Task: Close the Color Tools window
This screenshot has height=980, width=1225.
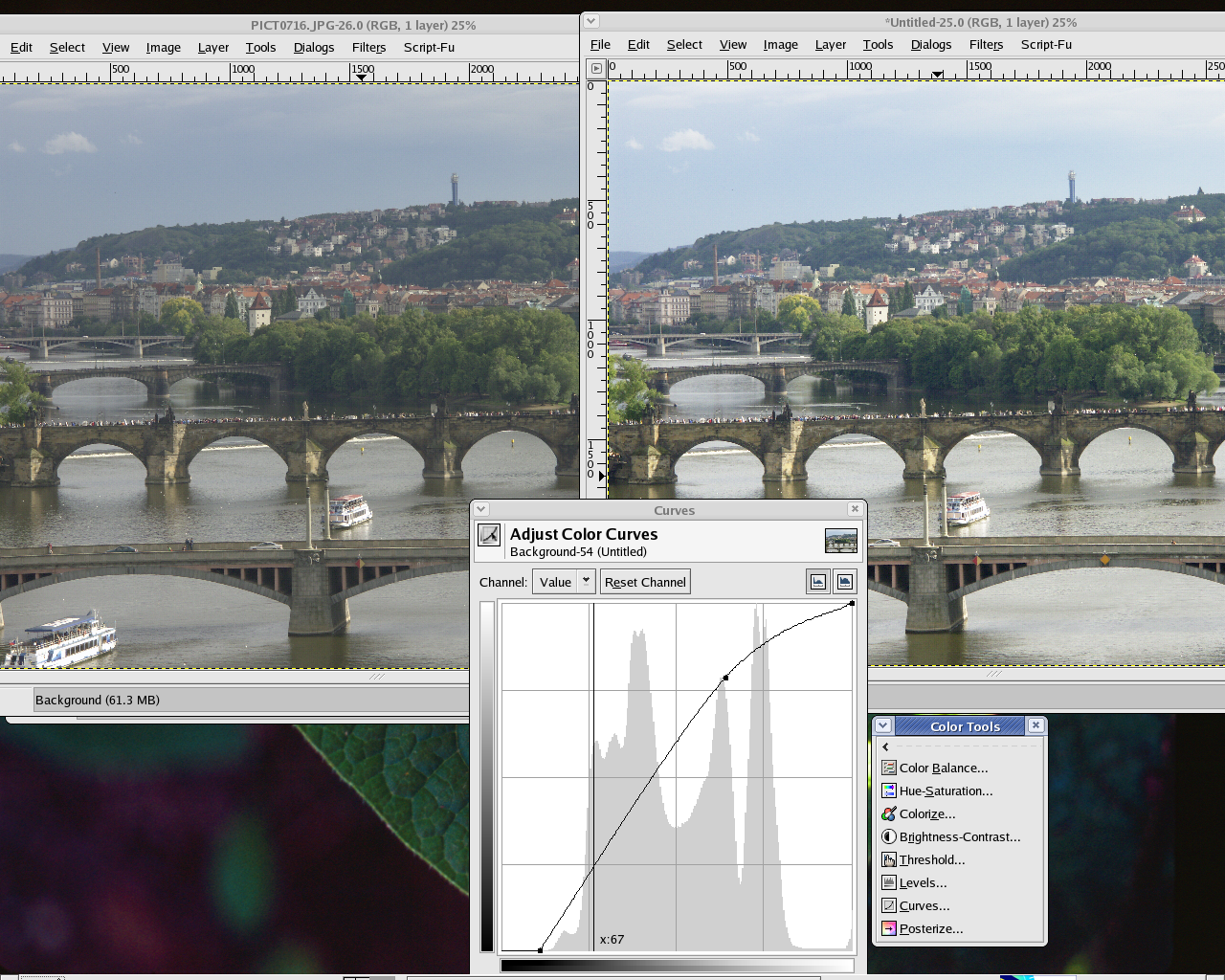Action: 1036,725
